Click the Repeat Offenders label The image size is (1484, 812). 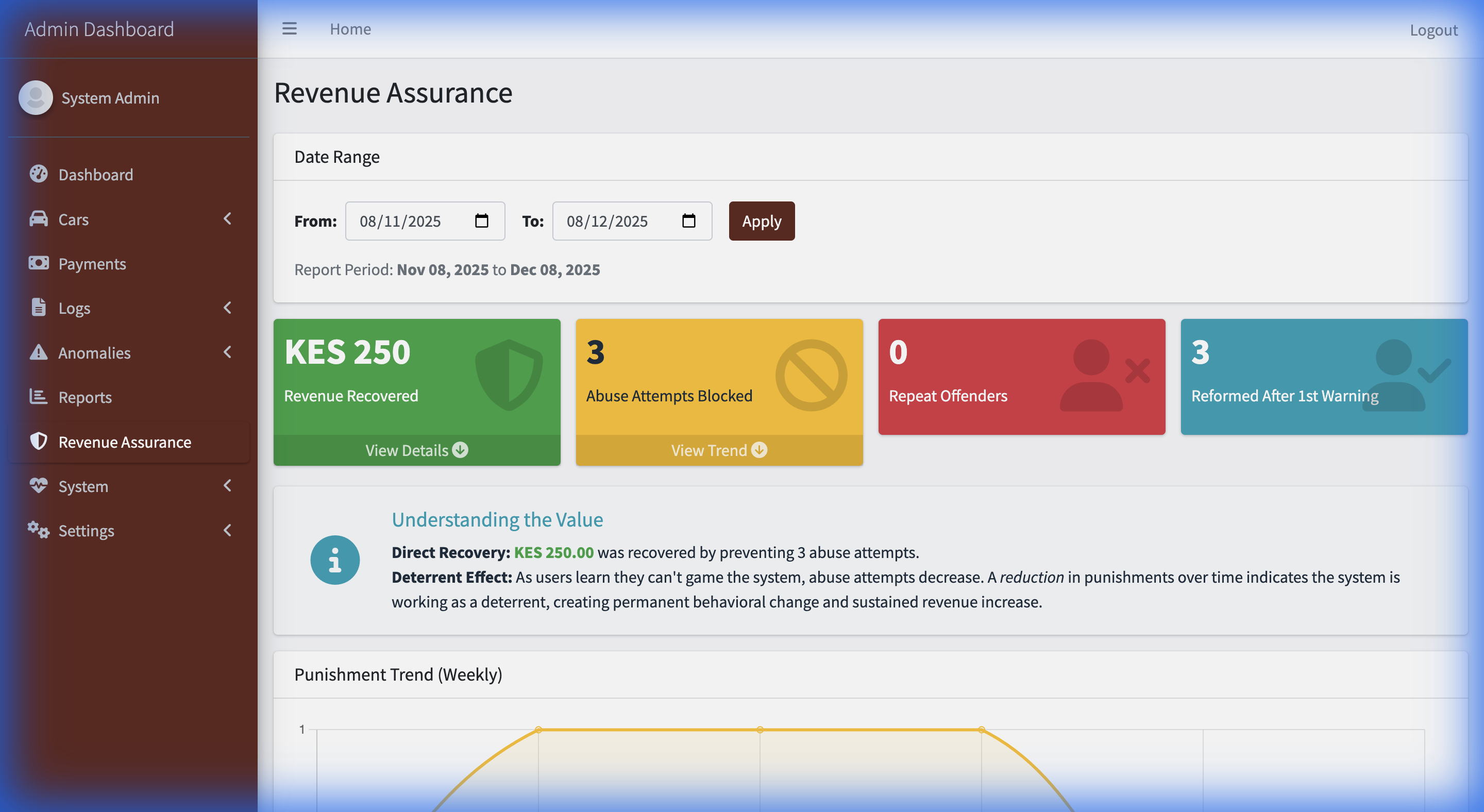[x=948, y=396]
